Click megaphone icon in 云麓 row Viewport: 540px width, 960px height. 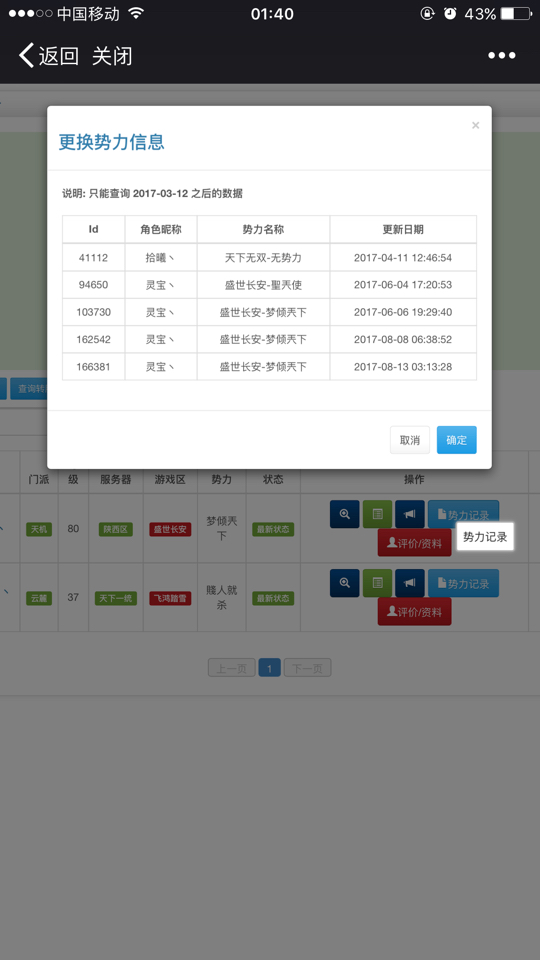coord(410,583)
